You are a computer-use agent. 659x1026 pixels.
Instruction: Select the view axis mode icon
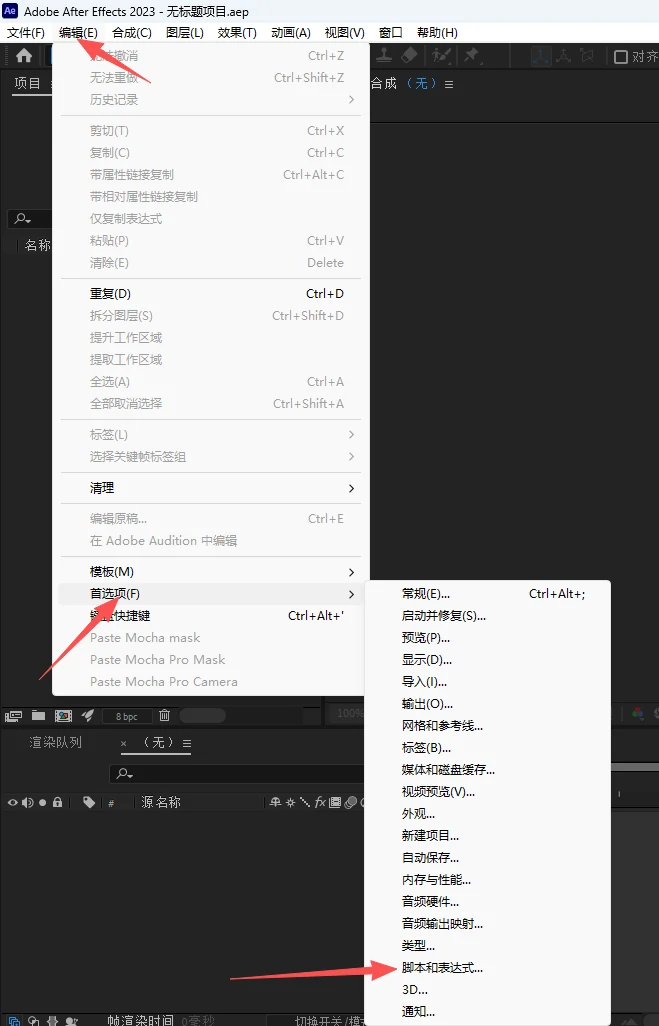coord(587,56)
